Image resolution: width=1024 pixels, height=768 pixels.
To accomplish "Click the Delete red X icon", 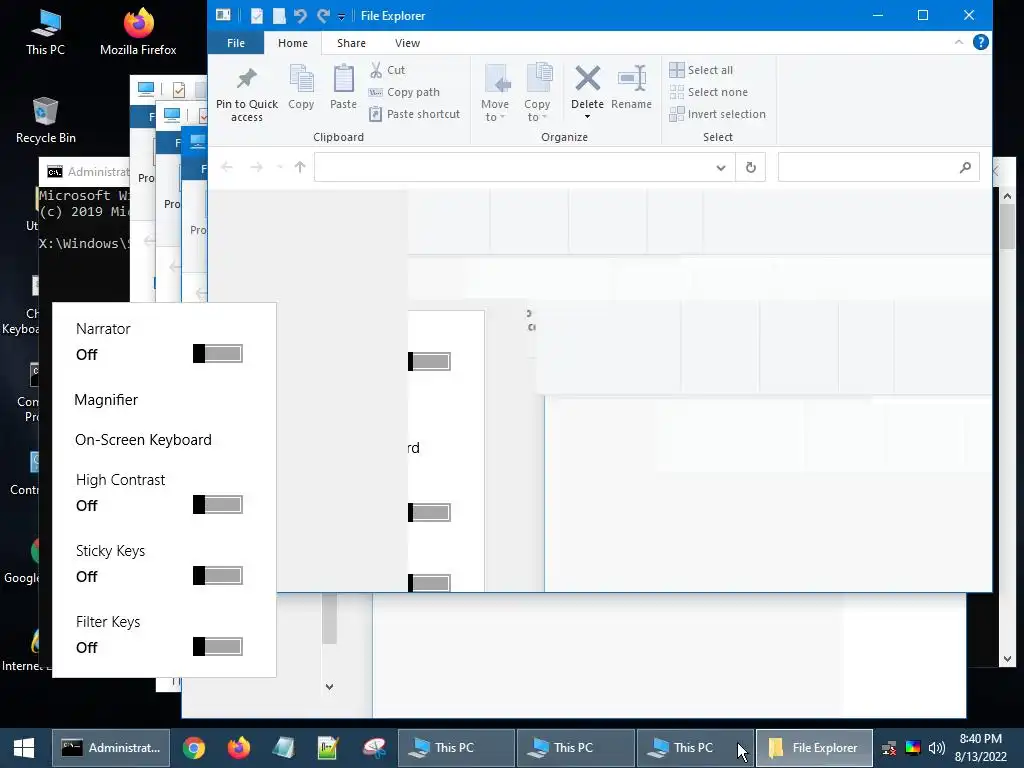I will [587, 80].
